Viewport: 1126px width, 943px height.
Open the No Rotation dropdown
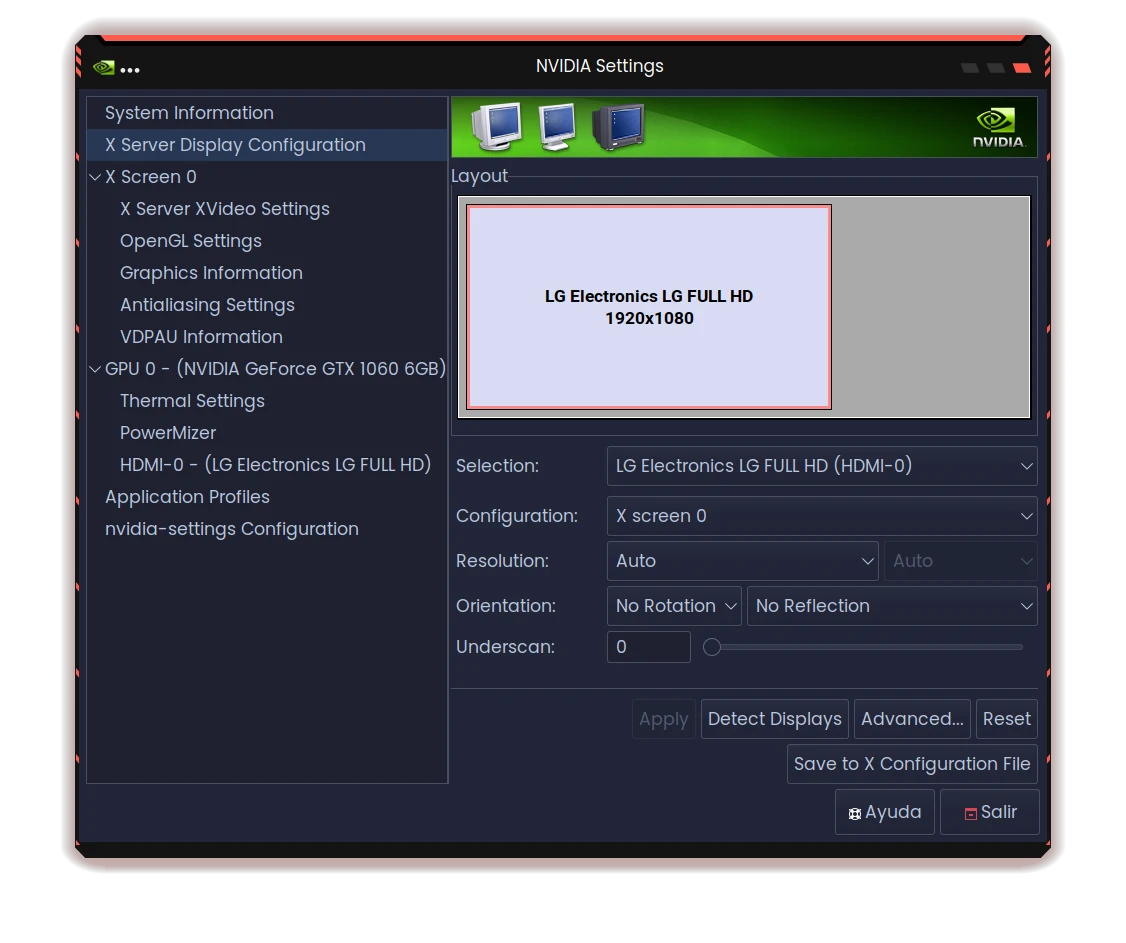[673, 606]
